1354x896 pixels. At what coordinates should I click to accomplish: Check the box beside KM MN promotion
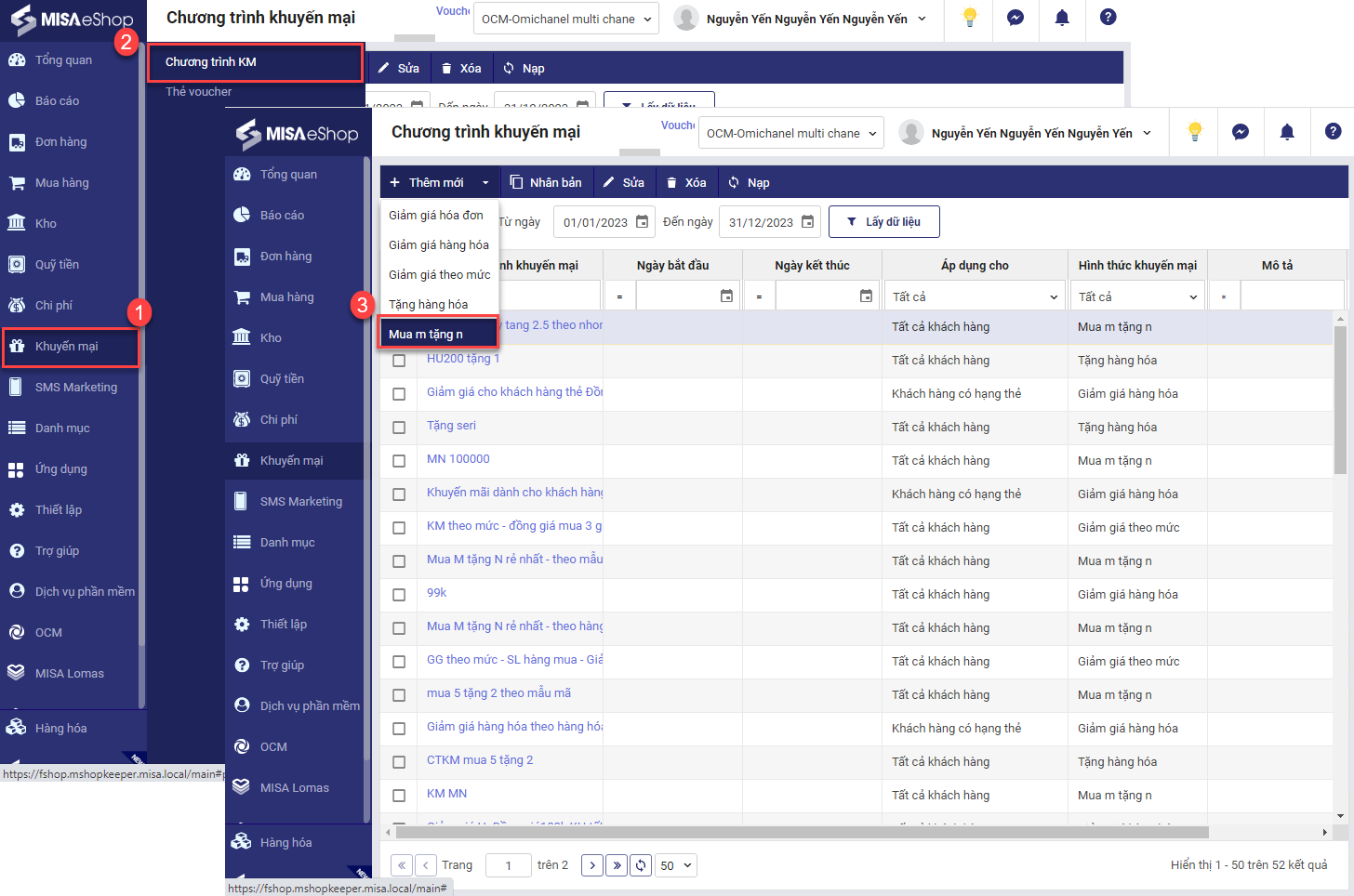point(399,796)
